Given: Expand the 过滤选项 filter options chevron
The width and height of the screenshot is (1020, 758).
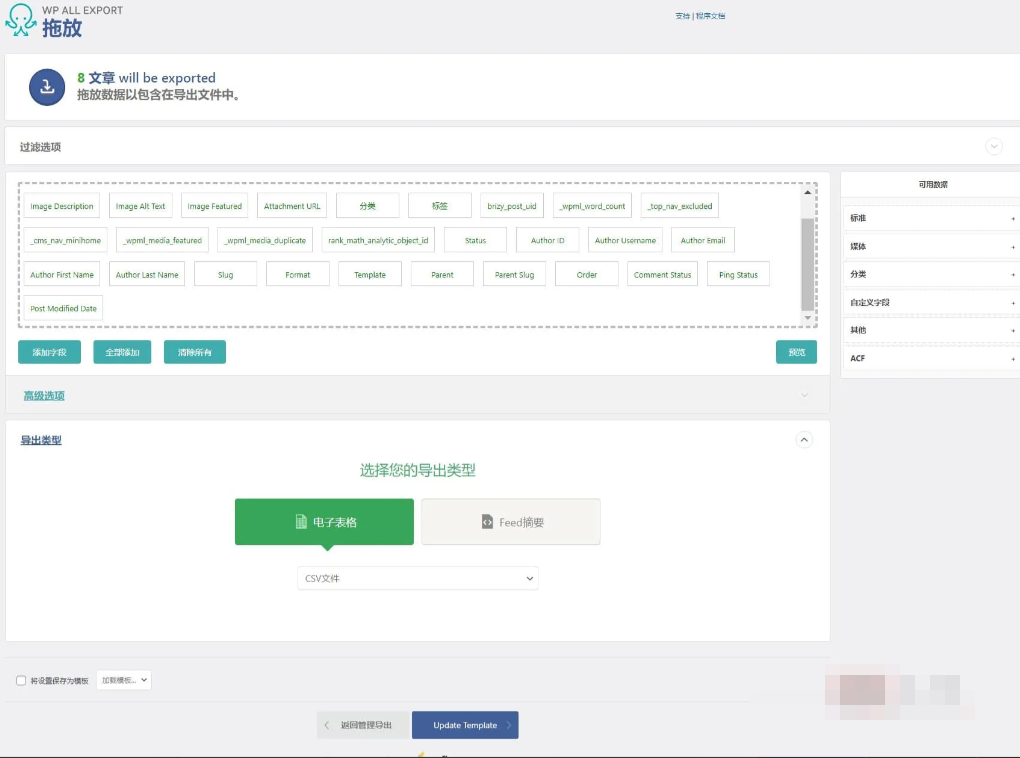Looking at the screenshot, I should pos(993,146).
